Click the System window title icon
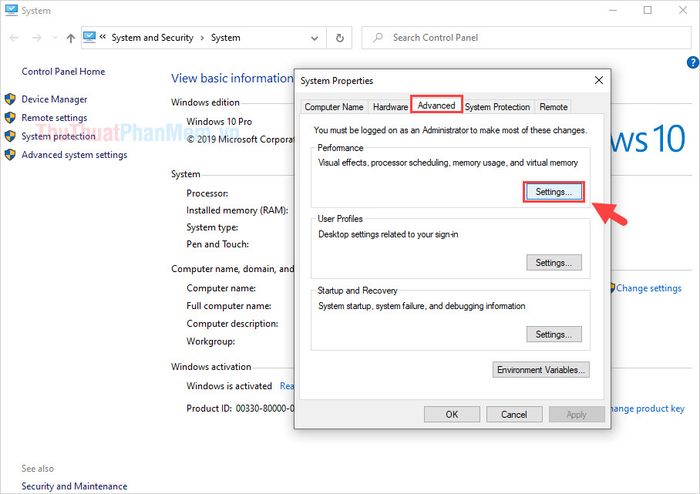The height and width of the screenshot is (494, 700). pyautogui.click(x=11, y=10)
